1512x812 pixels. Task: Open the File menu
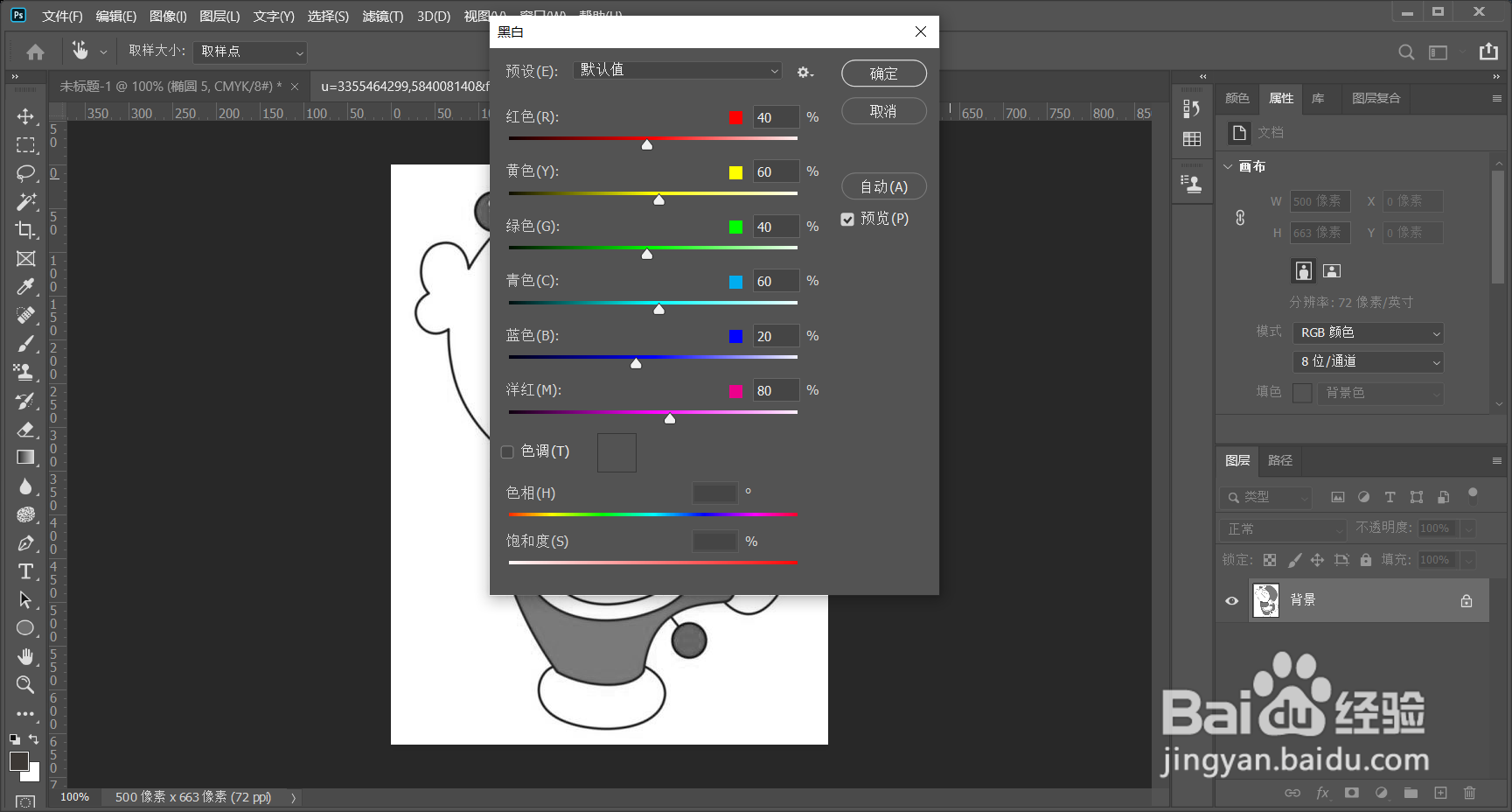click(62, 17)
